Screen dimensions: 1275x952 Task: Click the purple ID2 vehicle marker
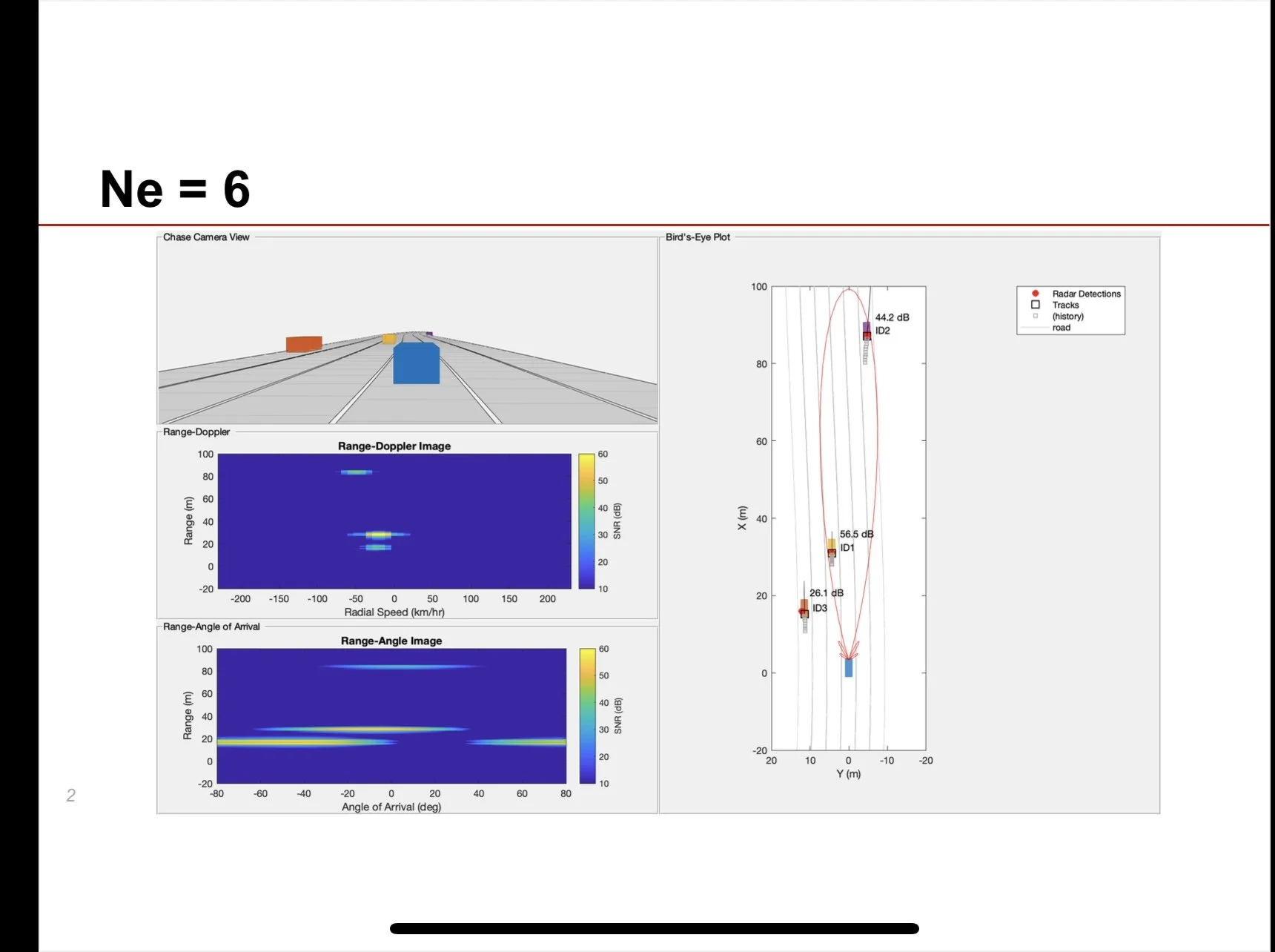click(867, 330)
